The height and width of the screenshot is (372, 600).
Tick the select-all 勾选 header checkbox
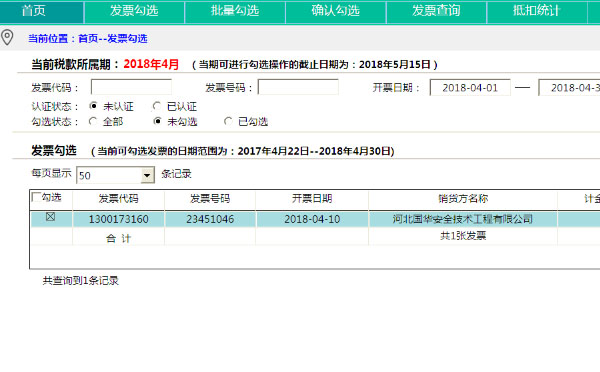(36, 197)
